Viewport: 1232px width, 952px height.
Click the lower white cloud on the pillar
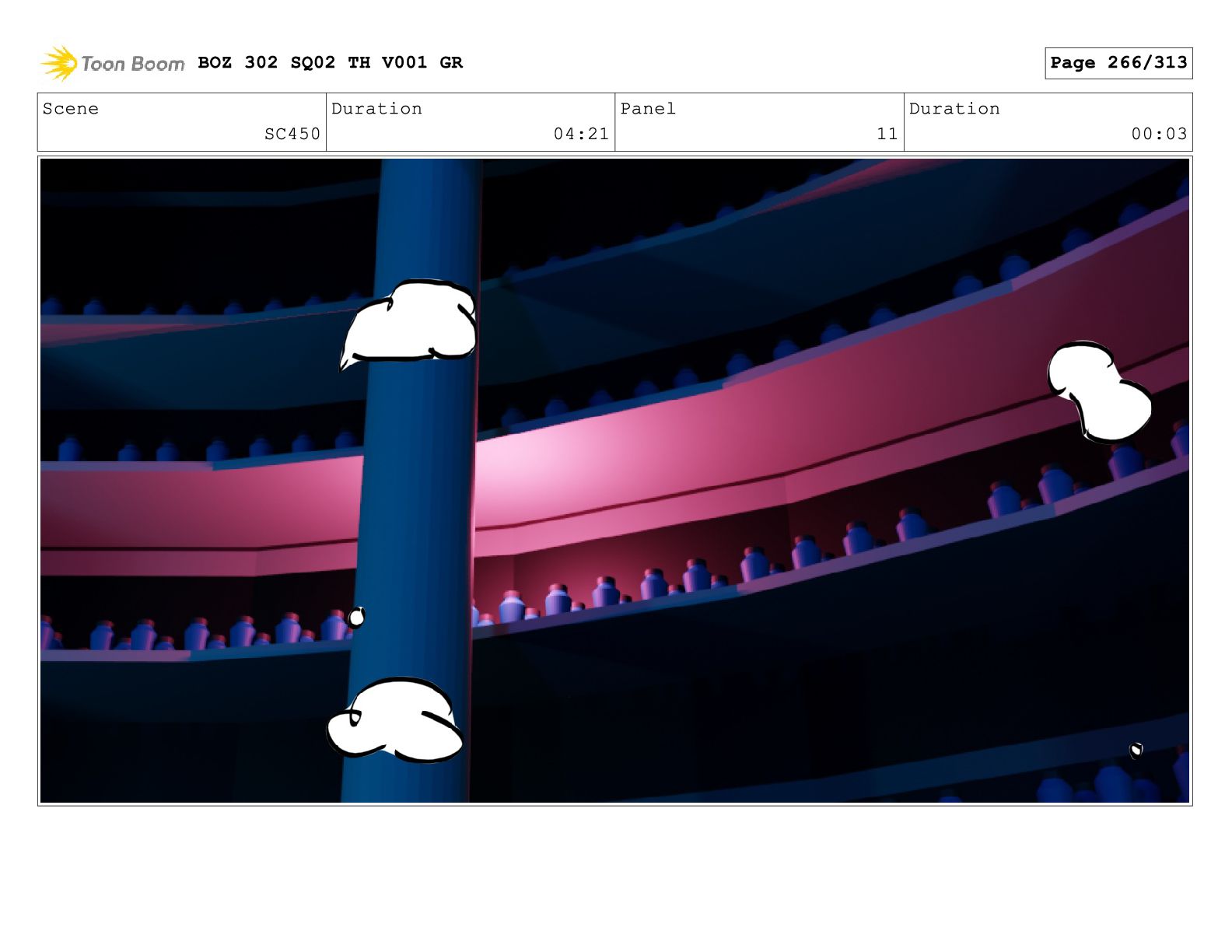397,721
